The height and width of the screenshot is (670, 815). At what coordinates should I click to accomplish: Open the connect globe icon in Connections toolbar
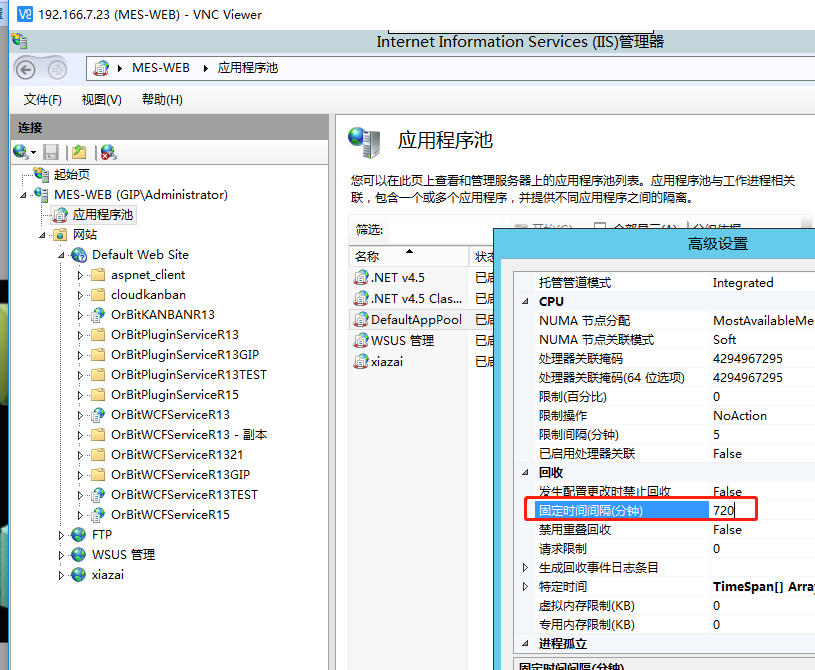tap(21, 152)
